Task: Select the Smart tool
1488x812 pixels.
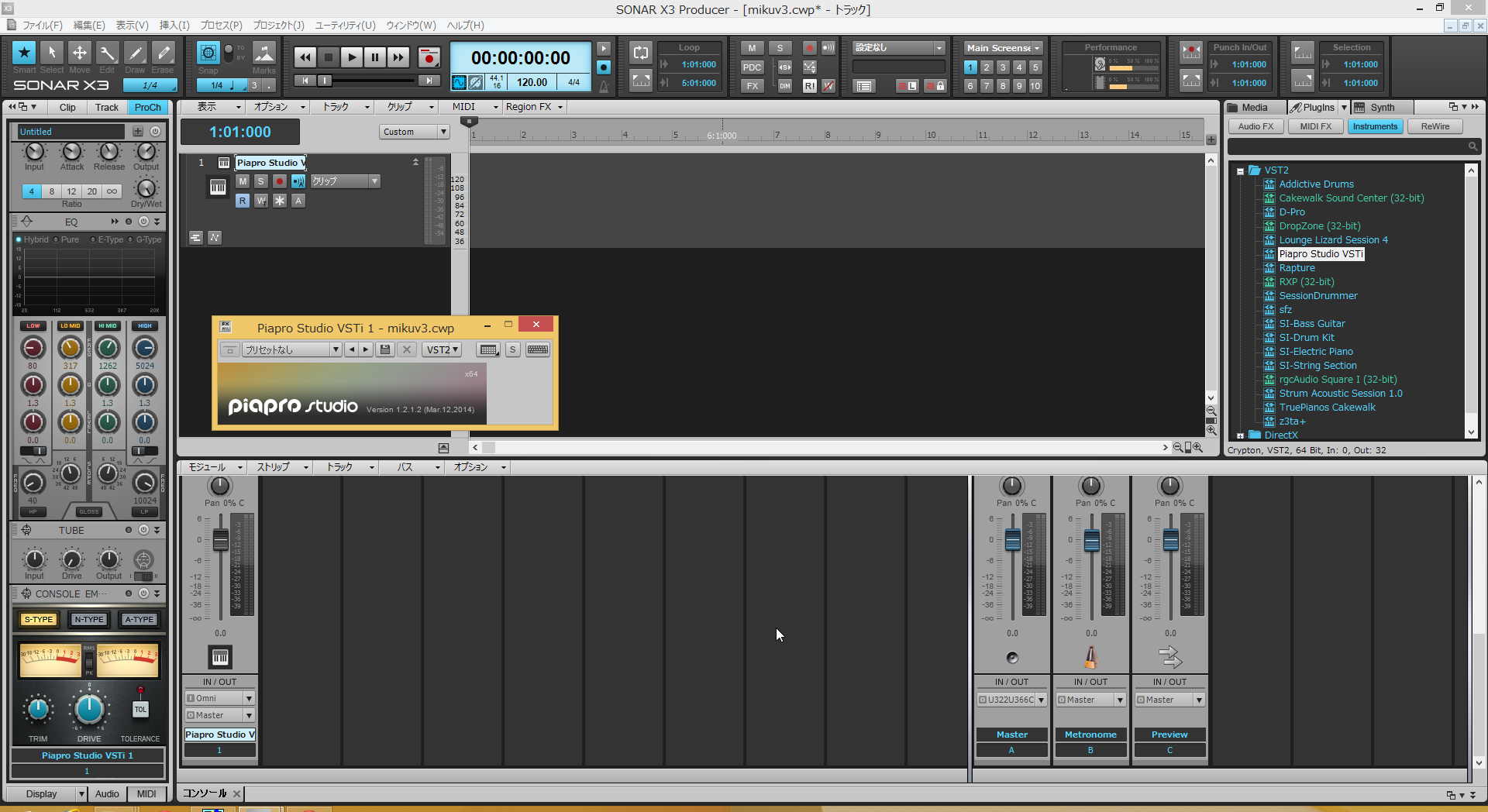Action: click(24, 53)
